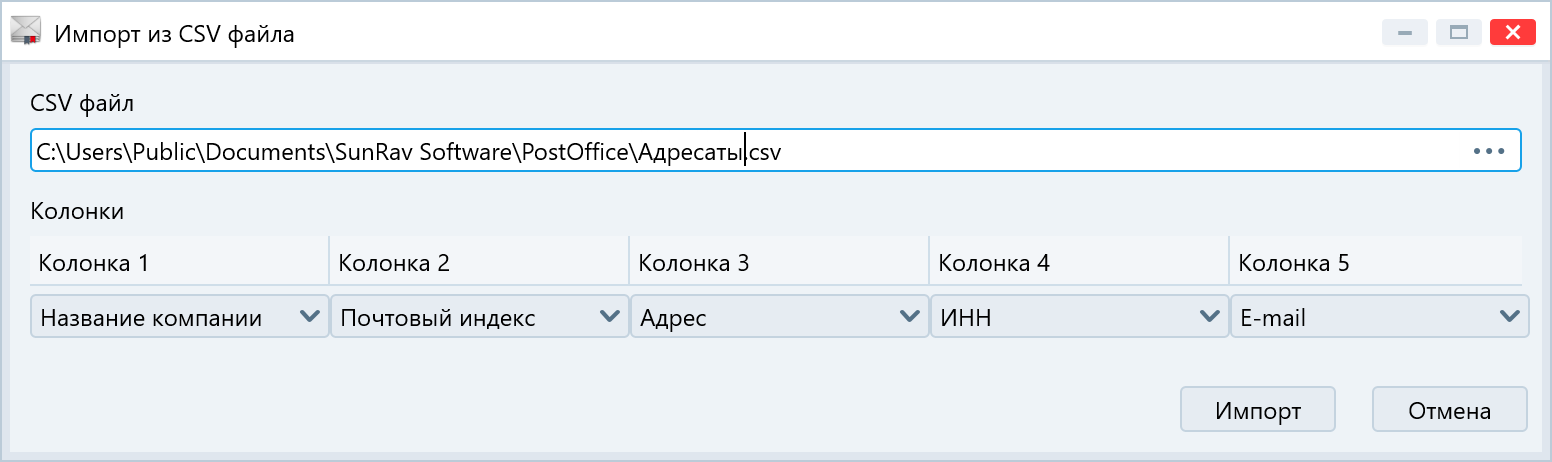
Task: Maximize the import dialog window
Action: point(1458,33)
